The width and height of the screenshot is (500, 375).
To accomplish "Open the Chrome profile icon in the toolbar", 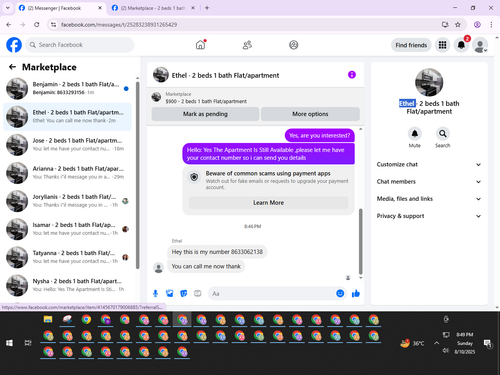I will point(477,24).
